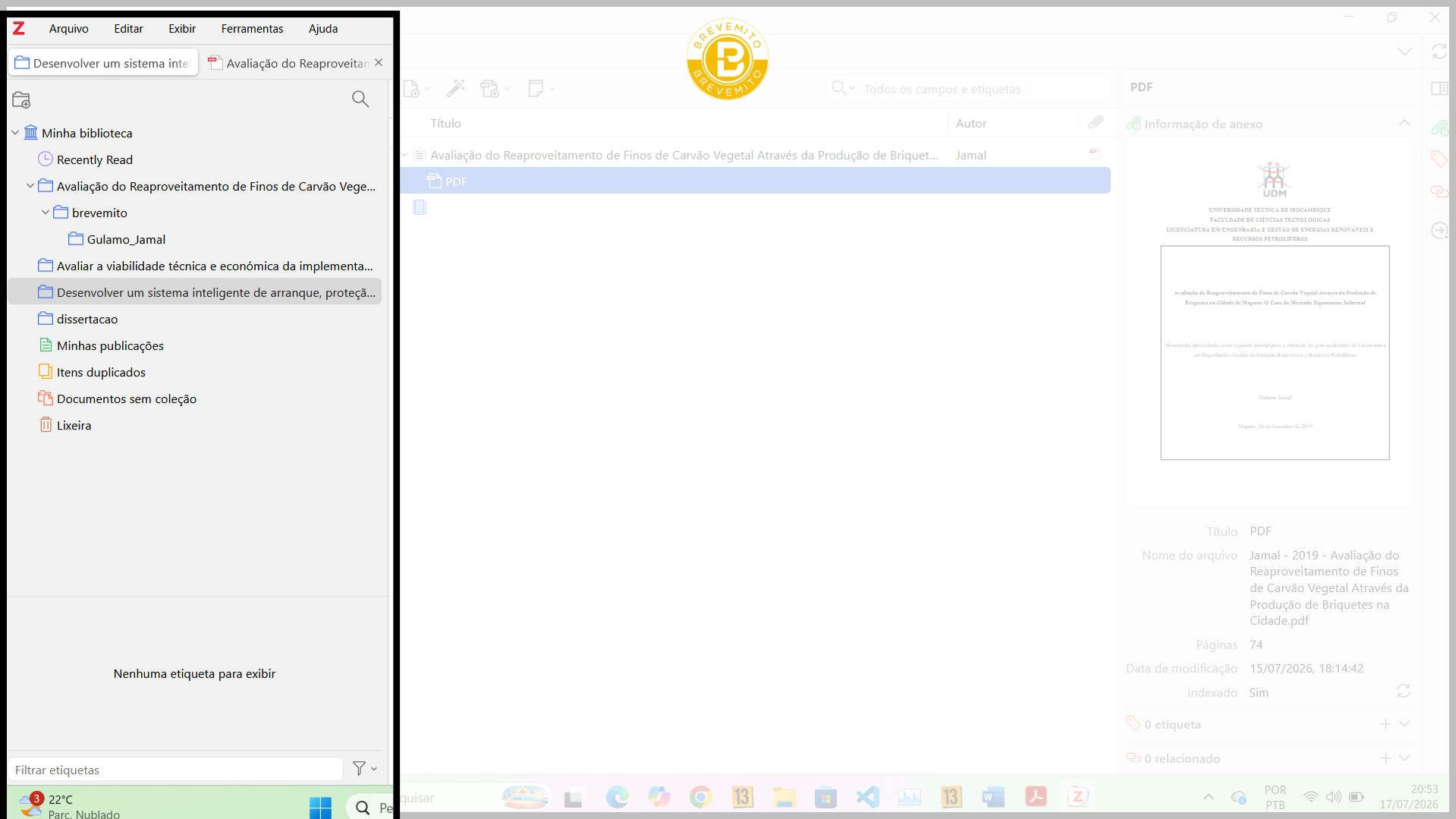This screenshot has height=819, width=1456.
Task: Open the tag filter actions funnel icon
Action: coord(364,769)
